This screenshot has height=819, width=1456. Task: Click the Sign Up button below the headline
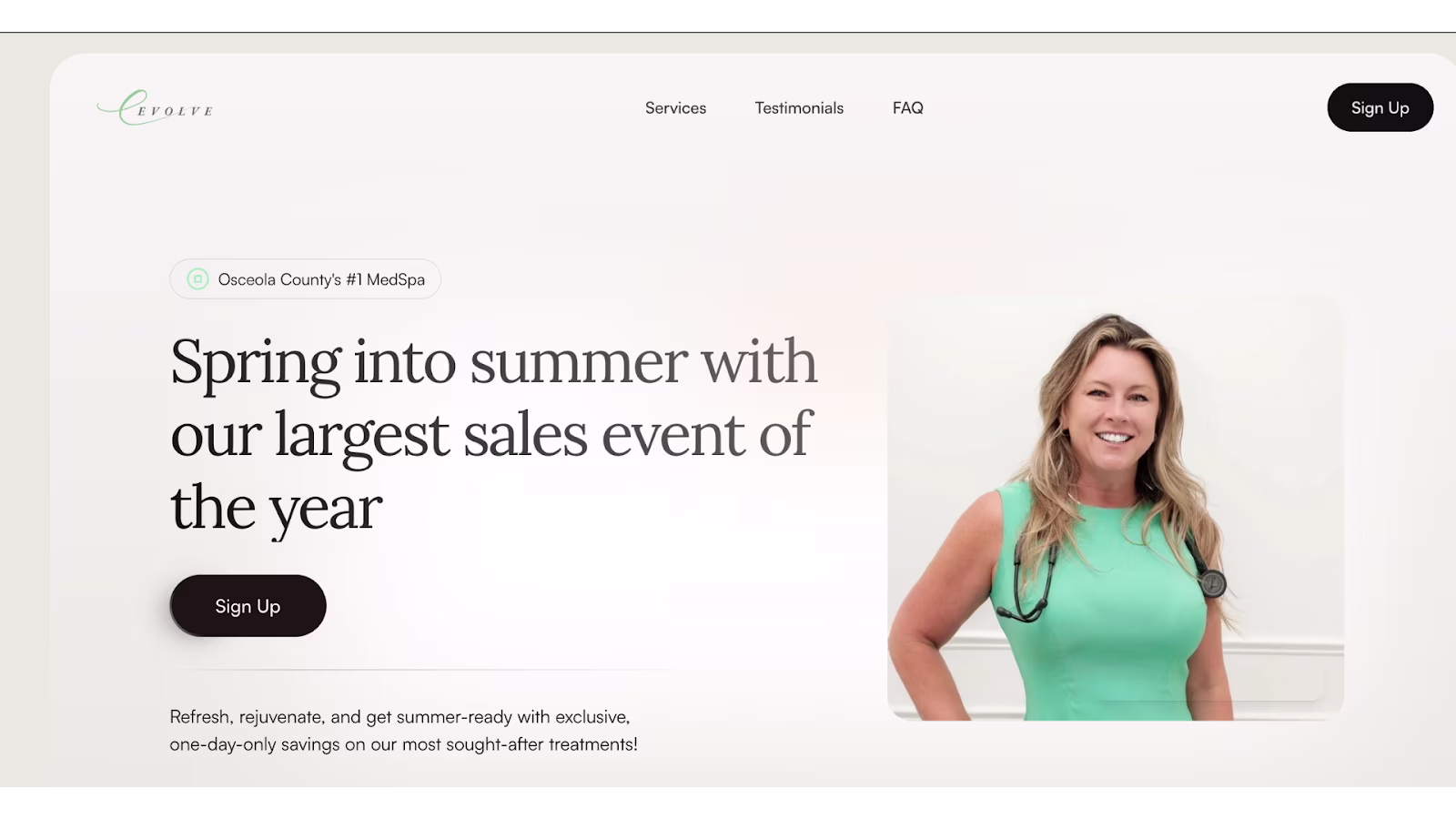click(x=248, y=606)
